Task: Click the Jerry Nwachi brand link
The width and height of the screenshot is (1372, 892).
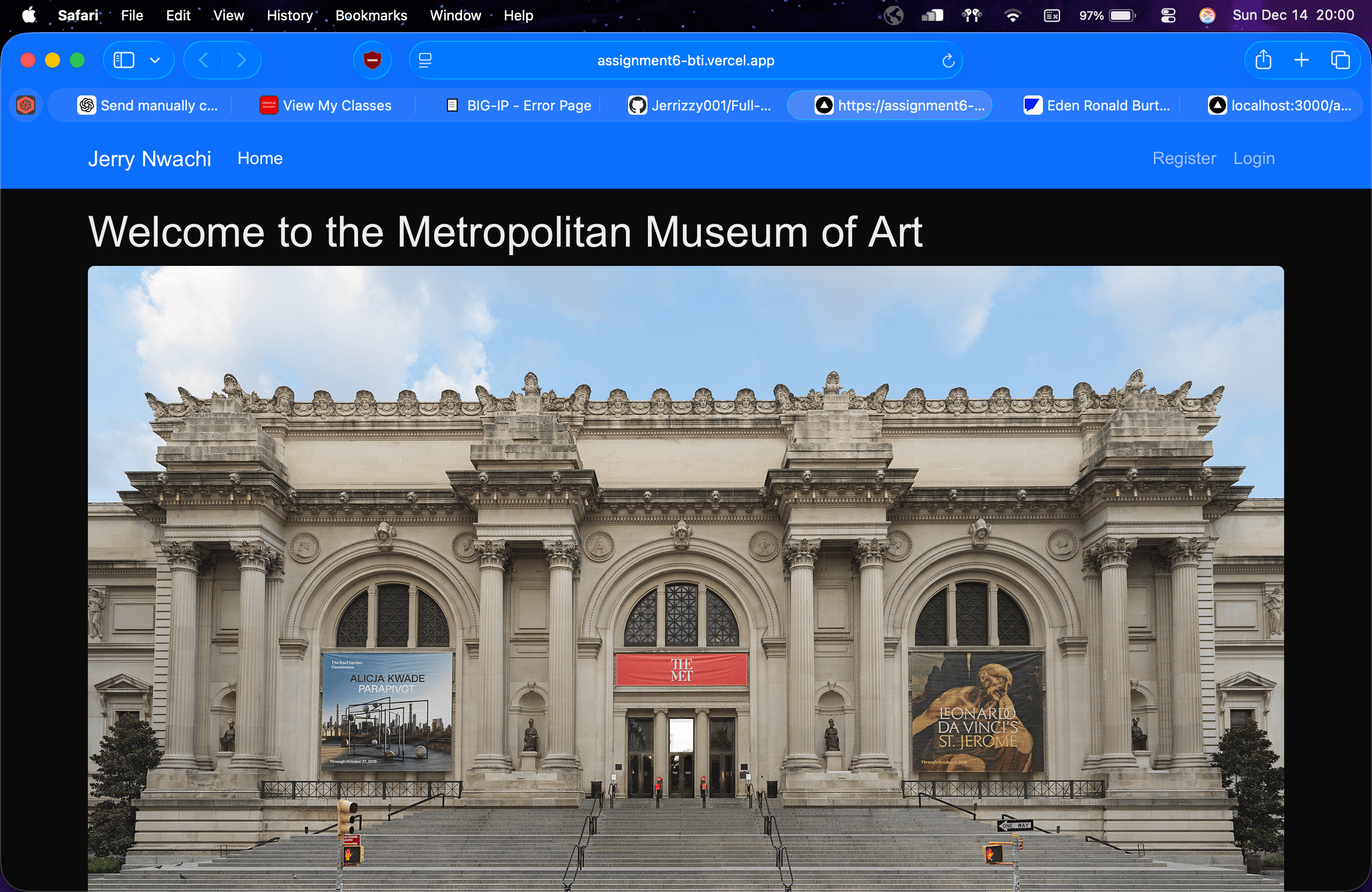Action: click(150, 159)
